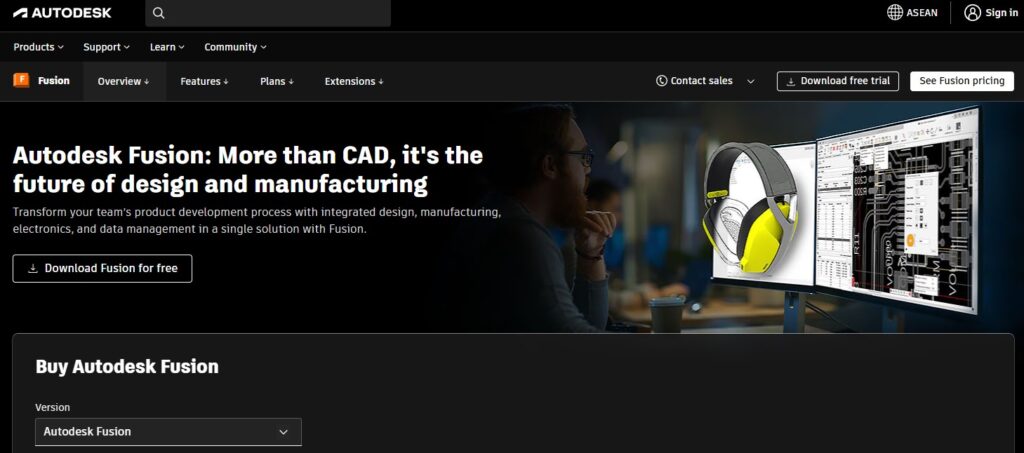Expand the chevron next to Contact sales
The height and width of the screenshot is (453, 1024).
point(751,81)
